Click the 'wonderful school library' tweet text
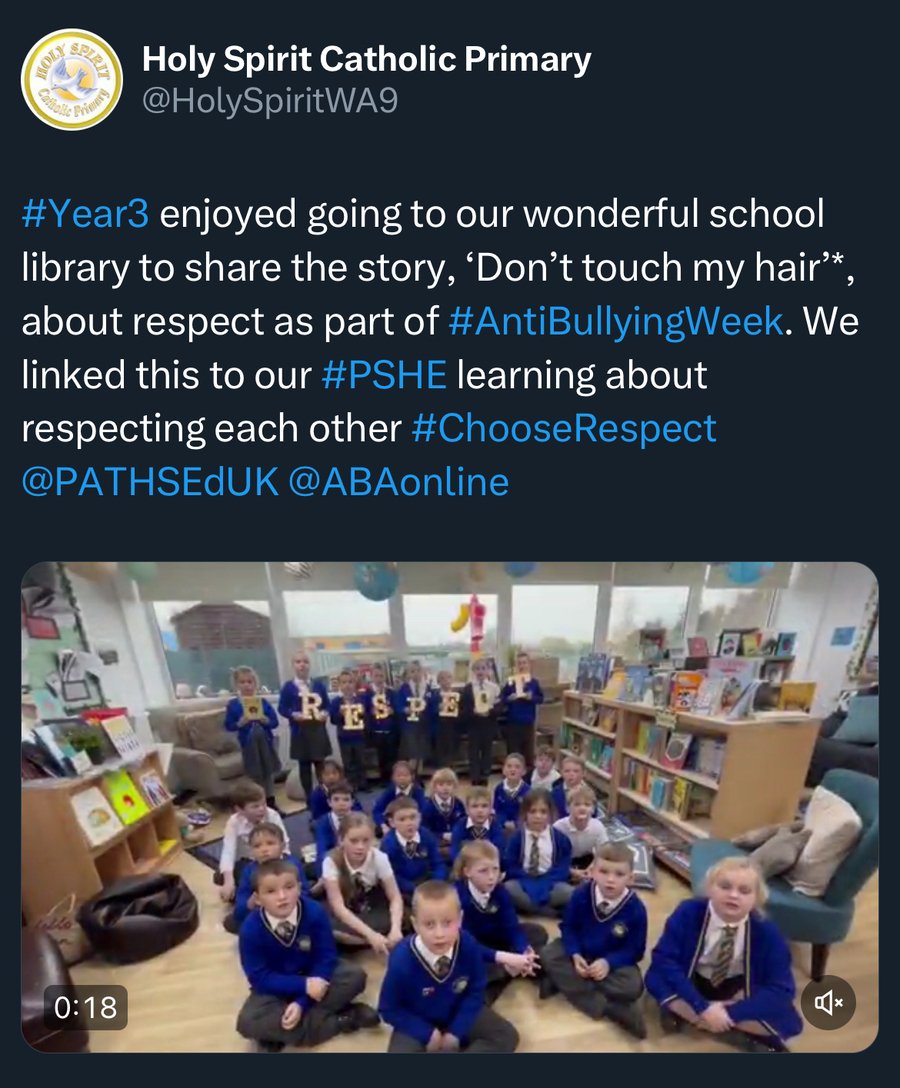The height and width of the screenshot is (1088, 900). coord(423,241)
